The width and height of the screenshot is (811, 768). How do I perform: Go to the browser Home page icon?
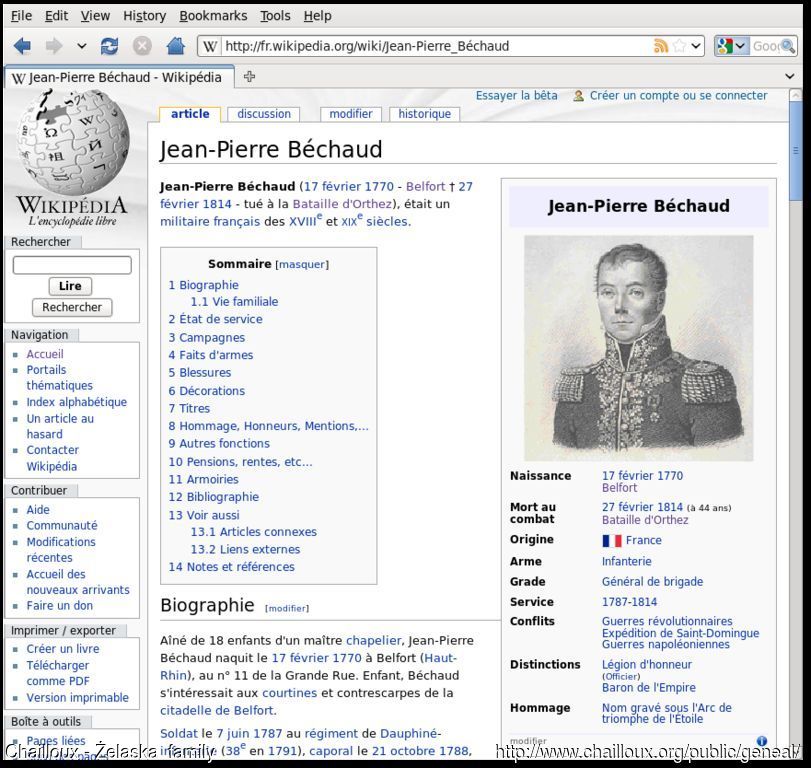pyautogui.click(x=176, y=46)
